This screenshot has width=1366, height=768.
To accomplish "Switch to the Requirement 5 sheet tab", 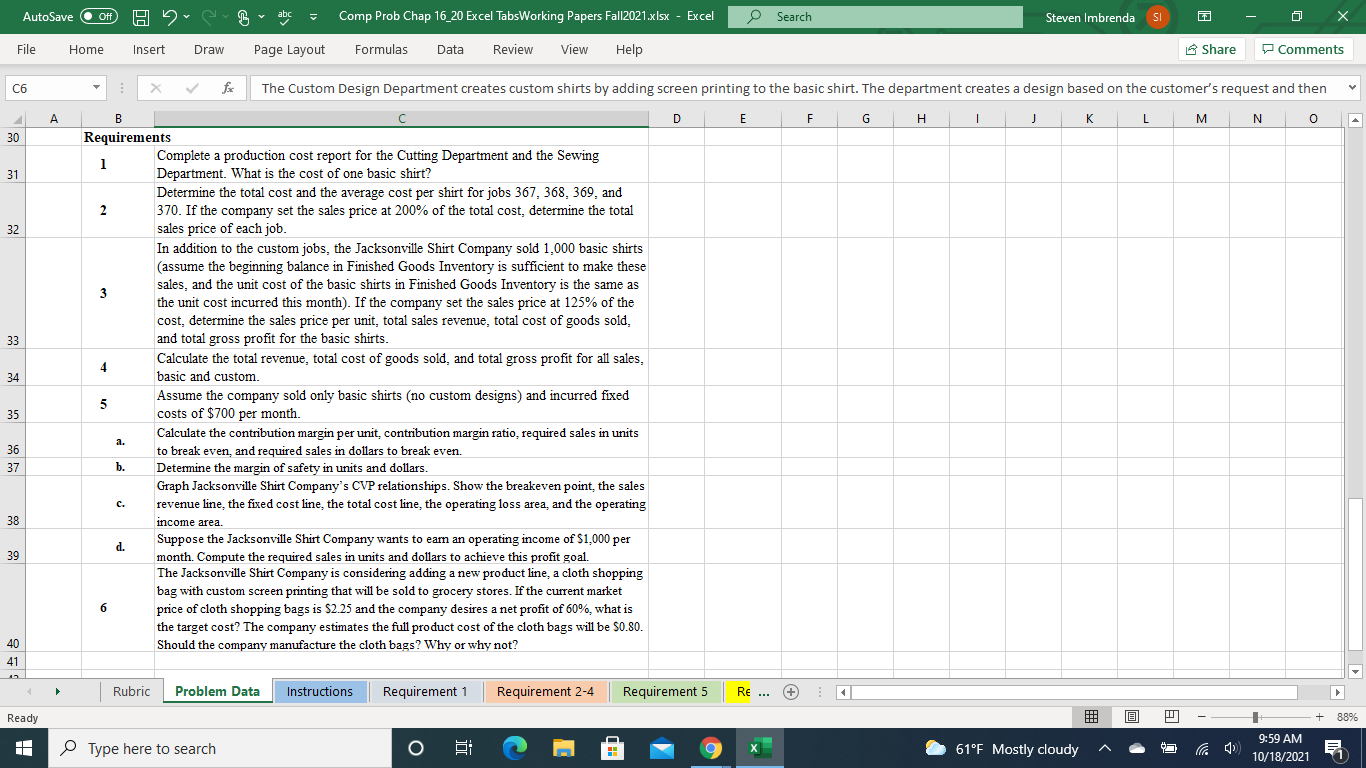I will [x=664, y=691].
